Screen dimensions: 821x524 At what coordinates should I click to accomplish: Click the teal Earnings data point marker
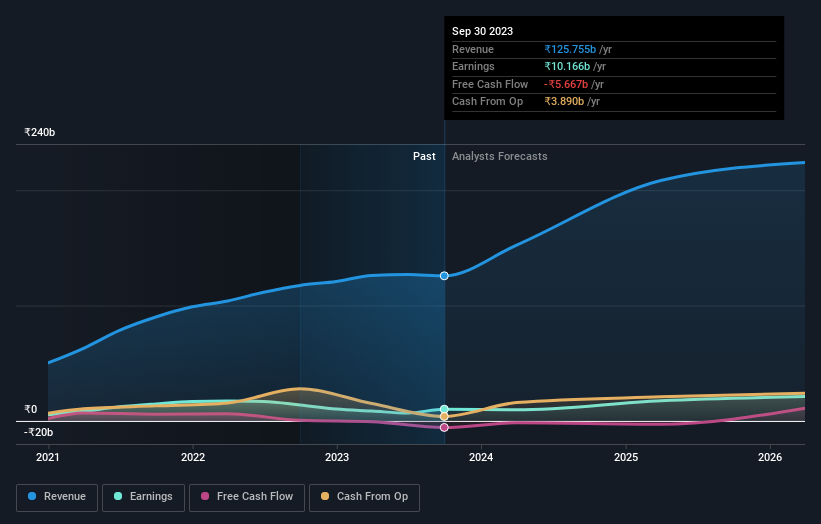(x=444, y=409)
